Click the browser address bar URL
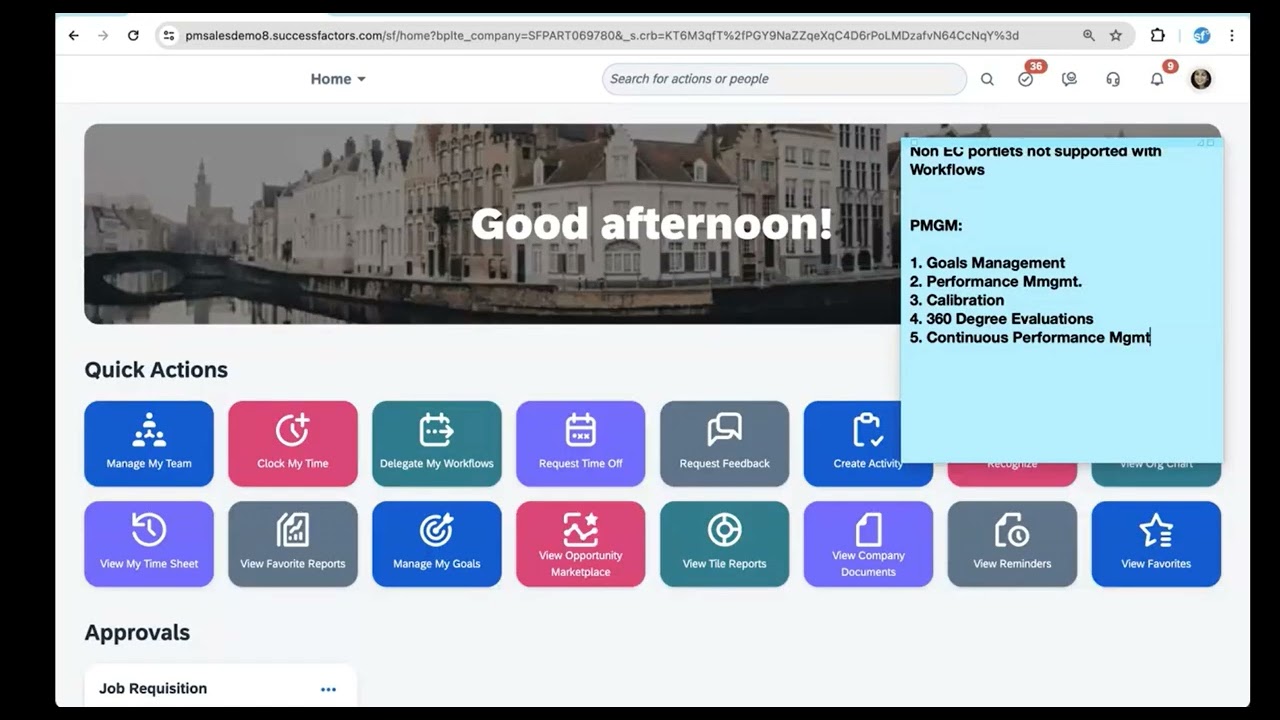Screen dimensions: 1280x720 tap(602, 35)
